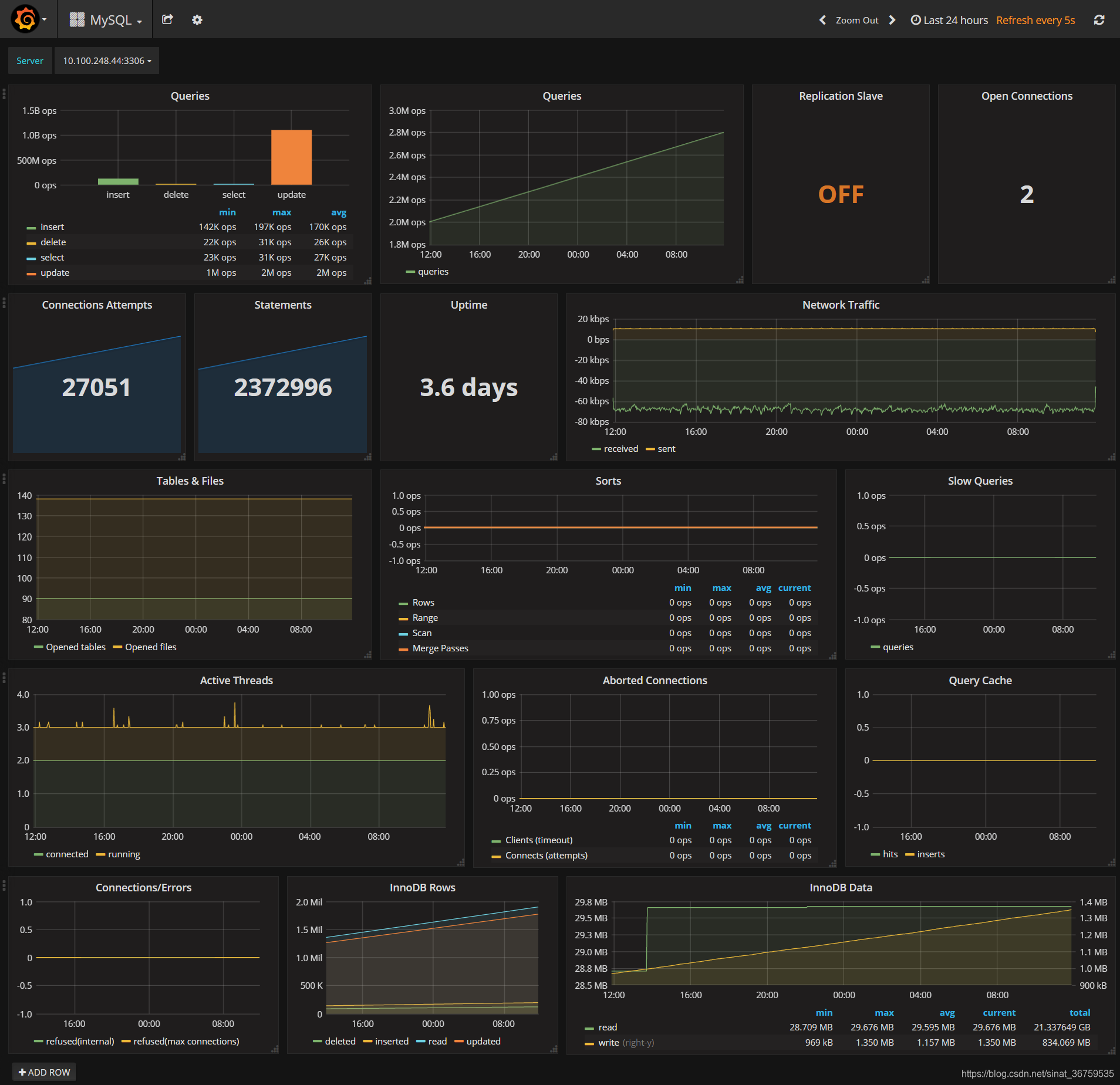Open color picker for inserted series swatch
This screenshot has height=1085, width=1120.
tap(367, 1042)
